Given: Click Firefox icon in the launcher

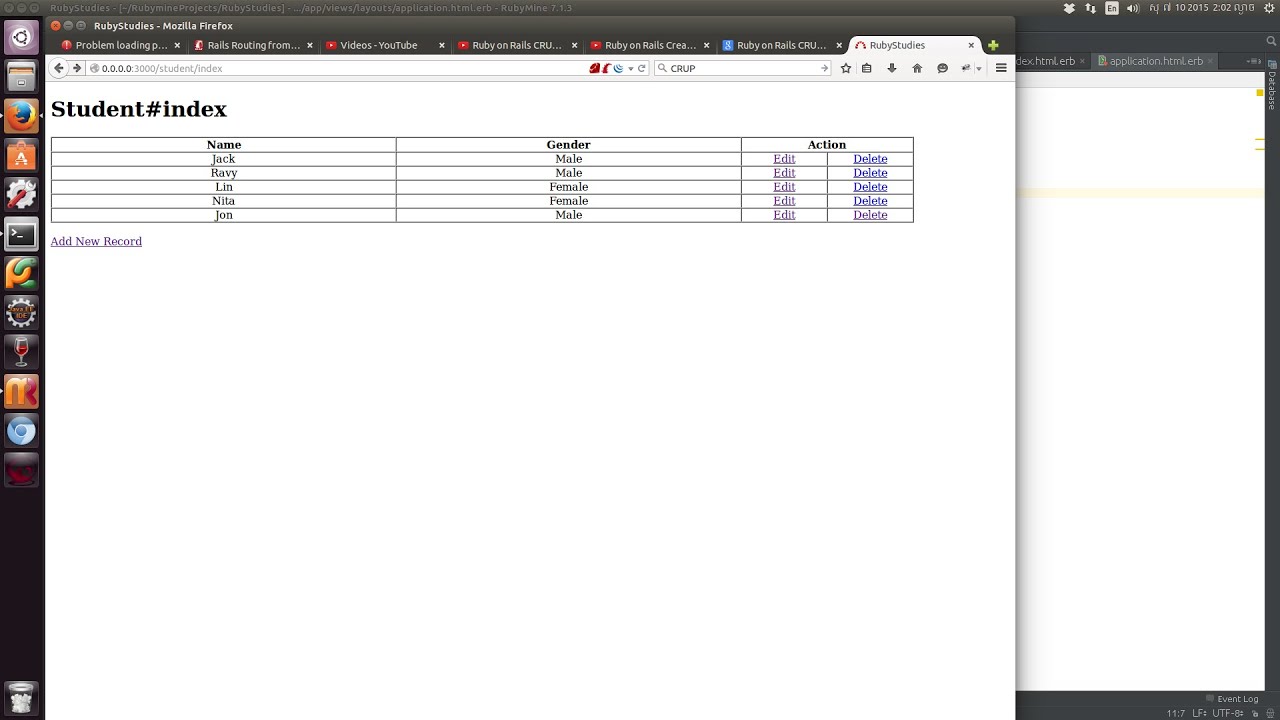Looking at the screenshot, I should [x=21, y=116].
